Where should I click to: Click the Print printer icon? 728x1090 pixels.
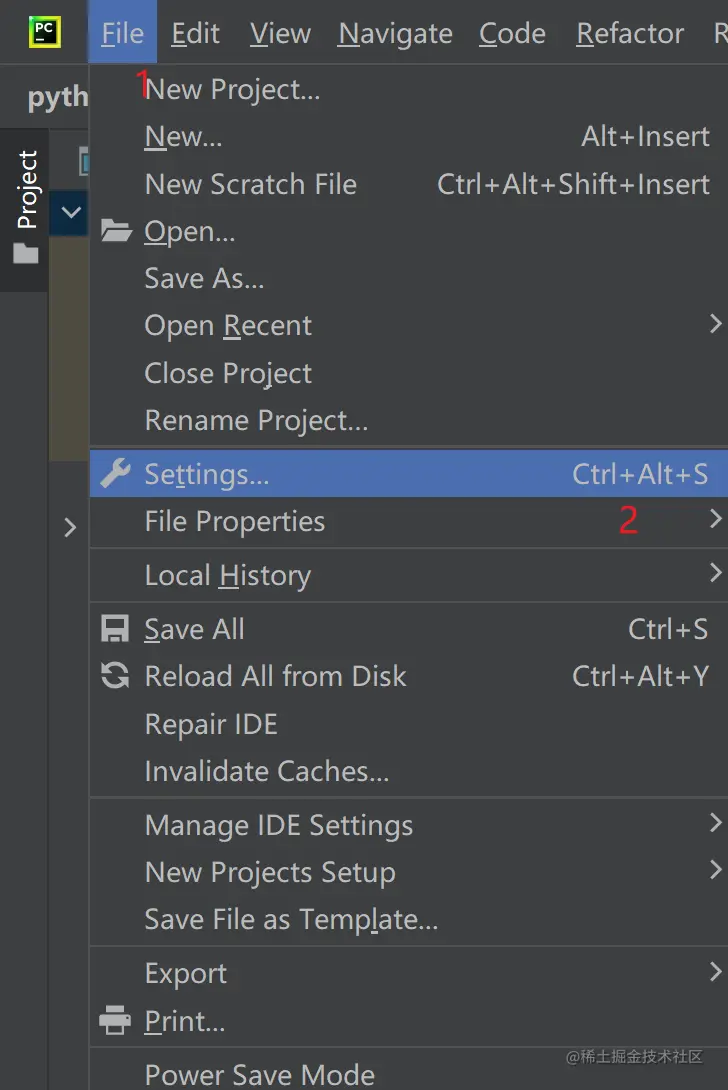(x=116, y=1021)
